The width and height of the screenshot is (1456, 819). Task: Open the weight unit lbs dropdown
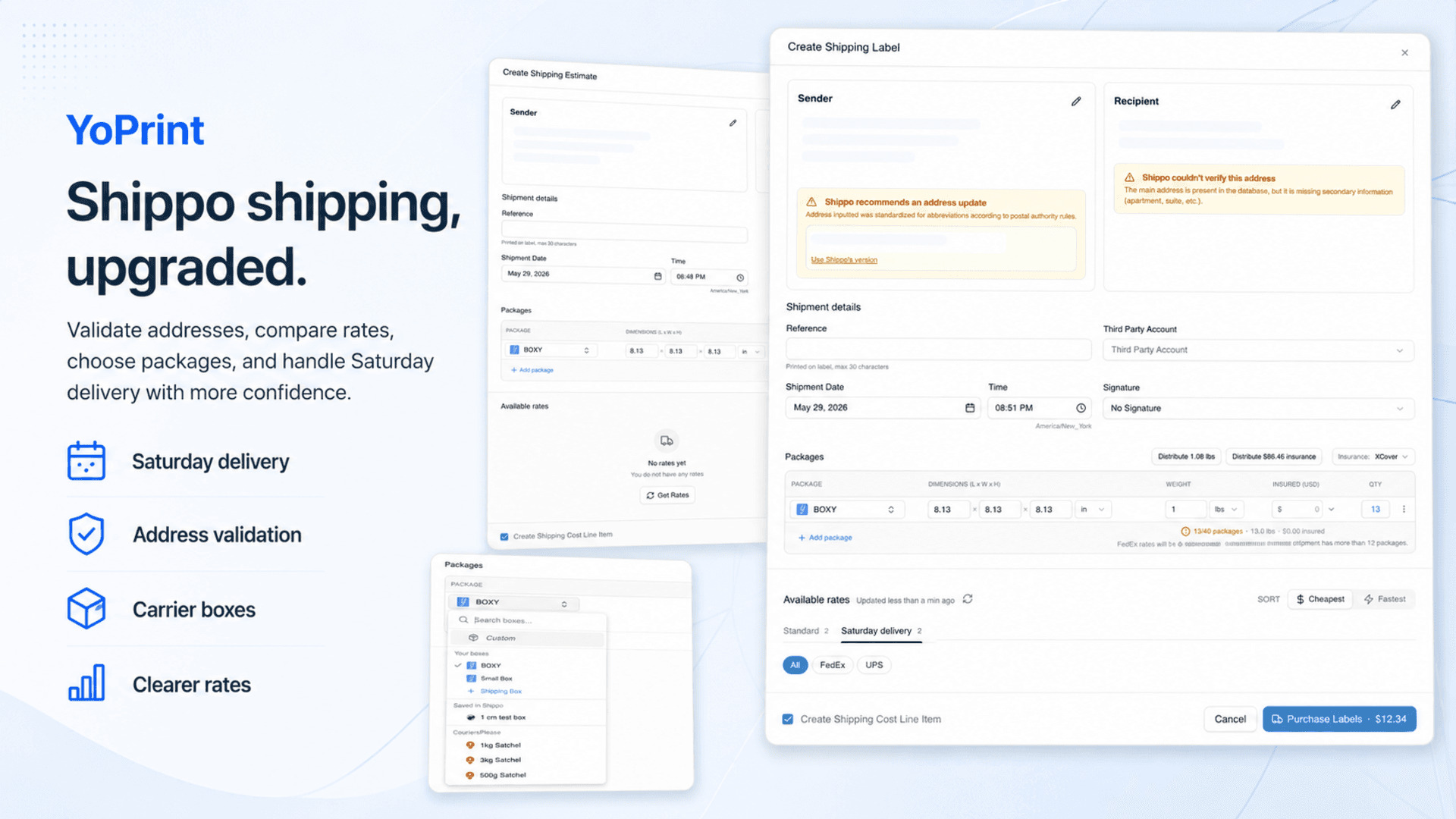(1225, 510)
